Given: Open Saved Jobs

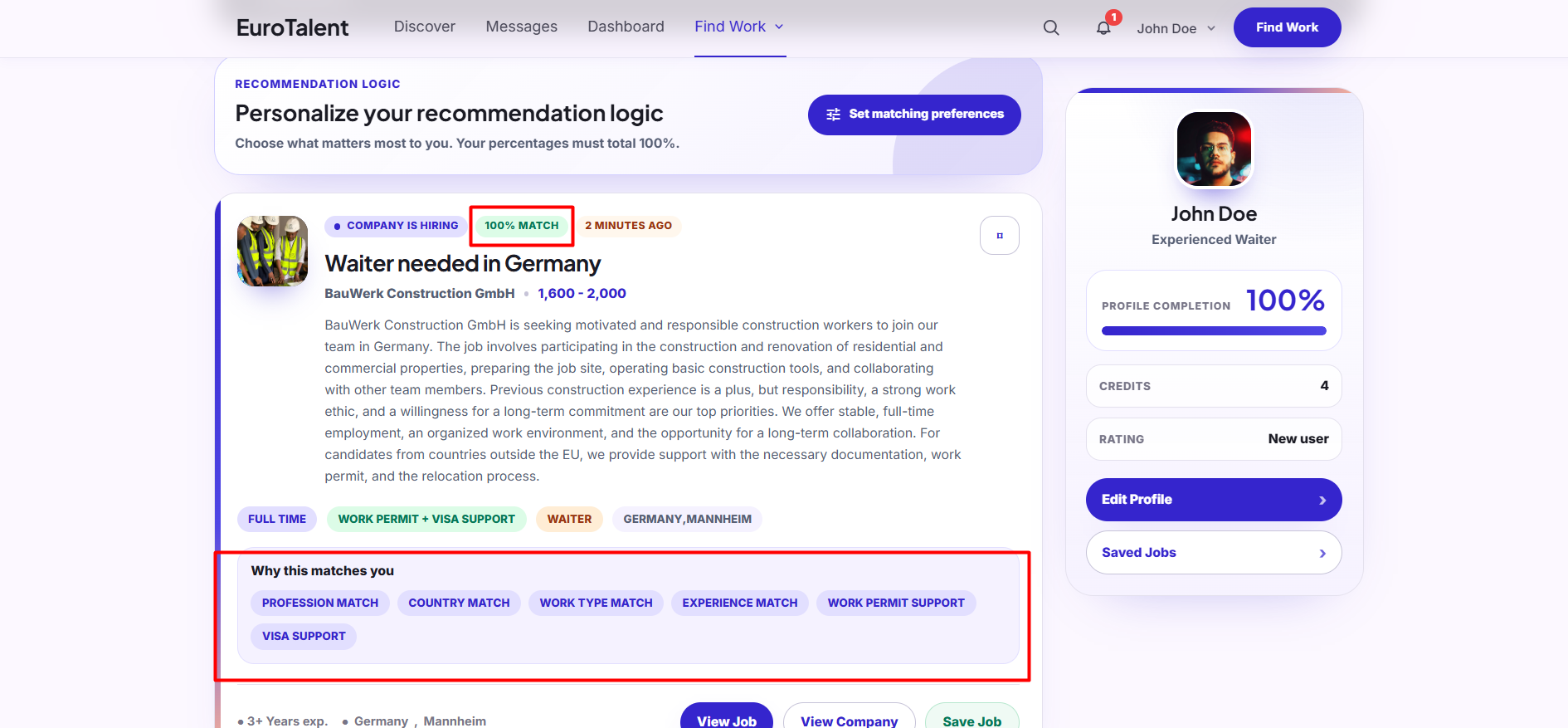Looking at the screenshot, I should click(x=1214, y=553).
